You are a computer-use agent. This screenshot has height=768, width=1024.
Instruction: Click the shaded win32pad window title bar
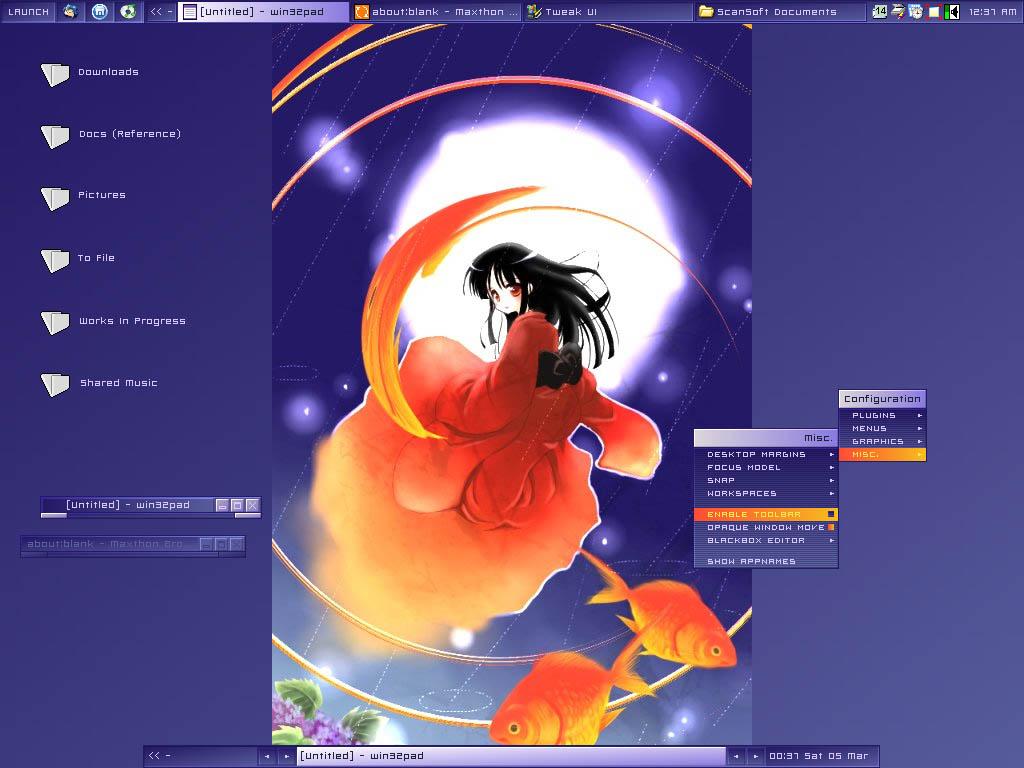pos(127,505)
